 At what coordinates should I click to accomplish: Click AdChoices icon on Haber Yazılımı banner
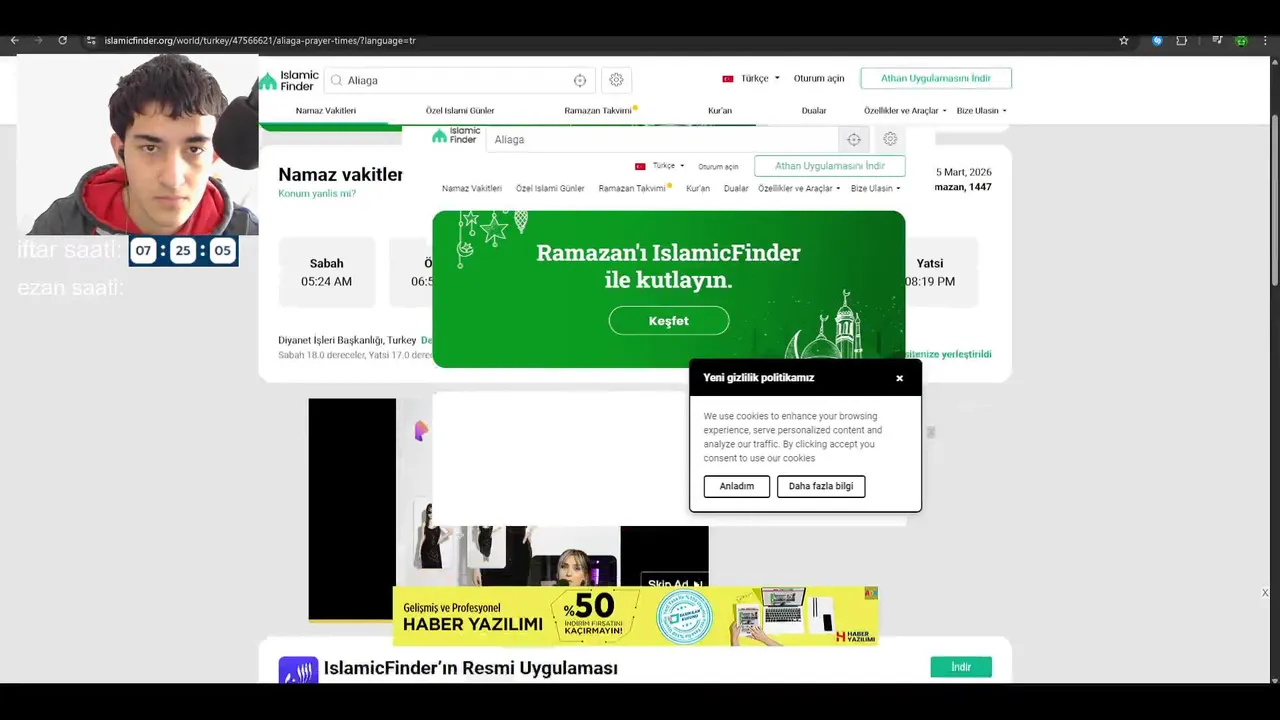[871, 592]
